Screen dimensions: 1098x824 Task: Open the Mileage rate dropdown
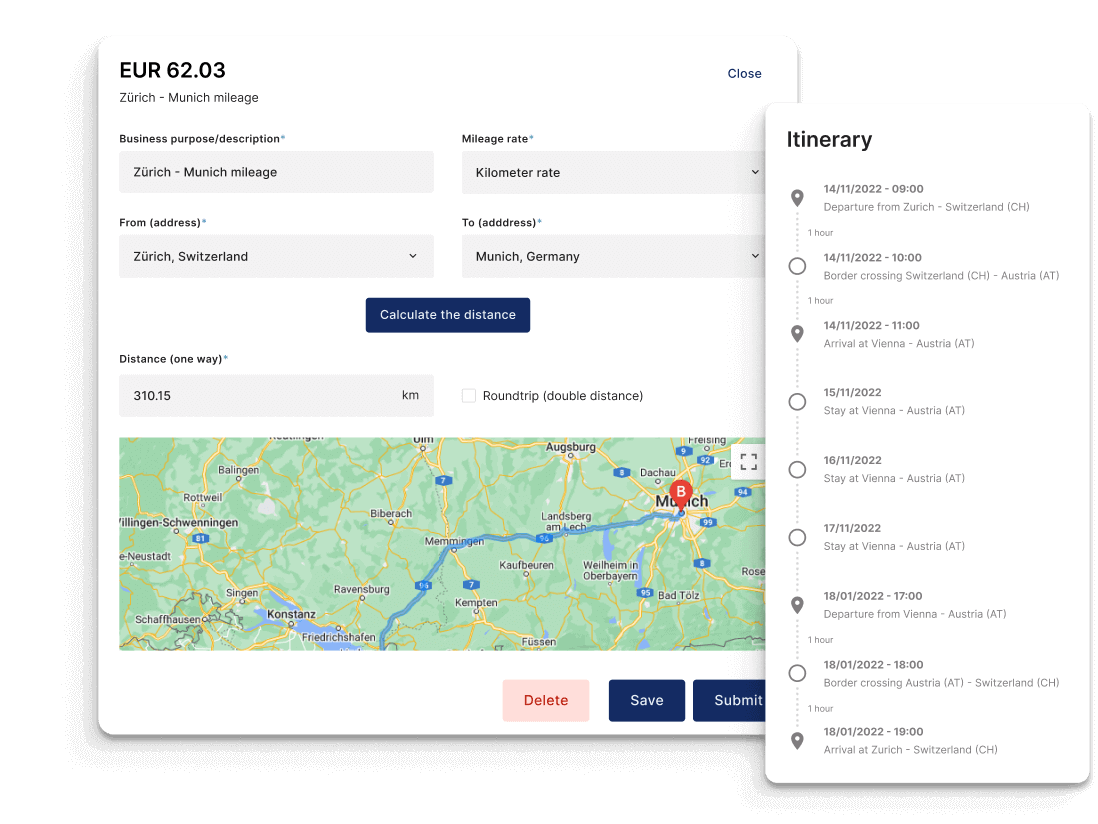(x=613, y=172)
